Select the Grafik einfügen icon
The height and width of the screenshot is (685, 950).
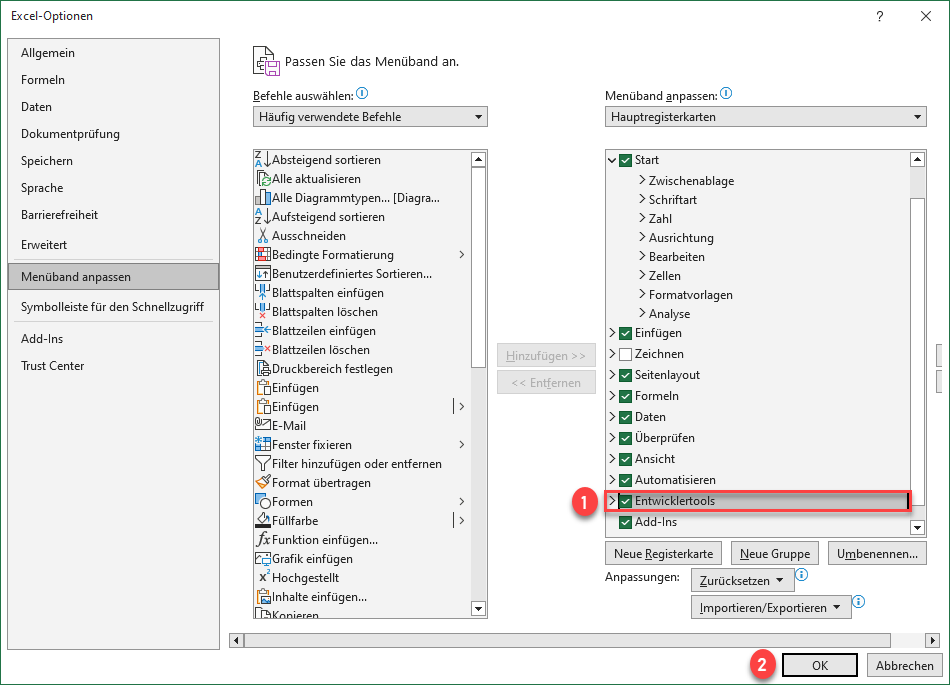[x=262, y=559]
